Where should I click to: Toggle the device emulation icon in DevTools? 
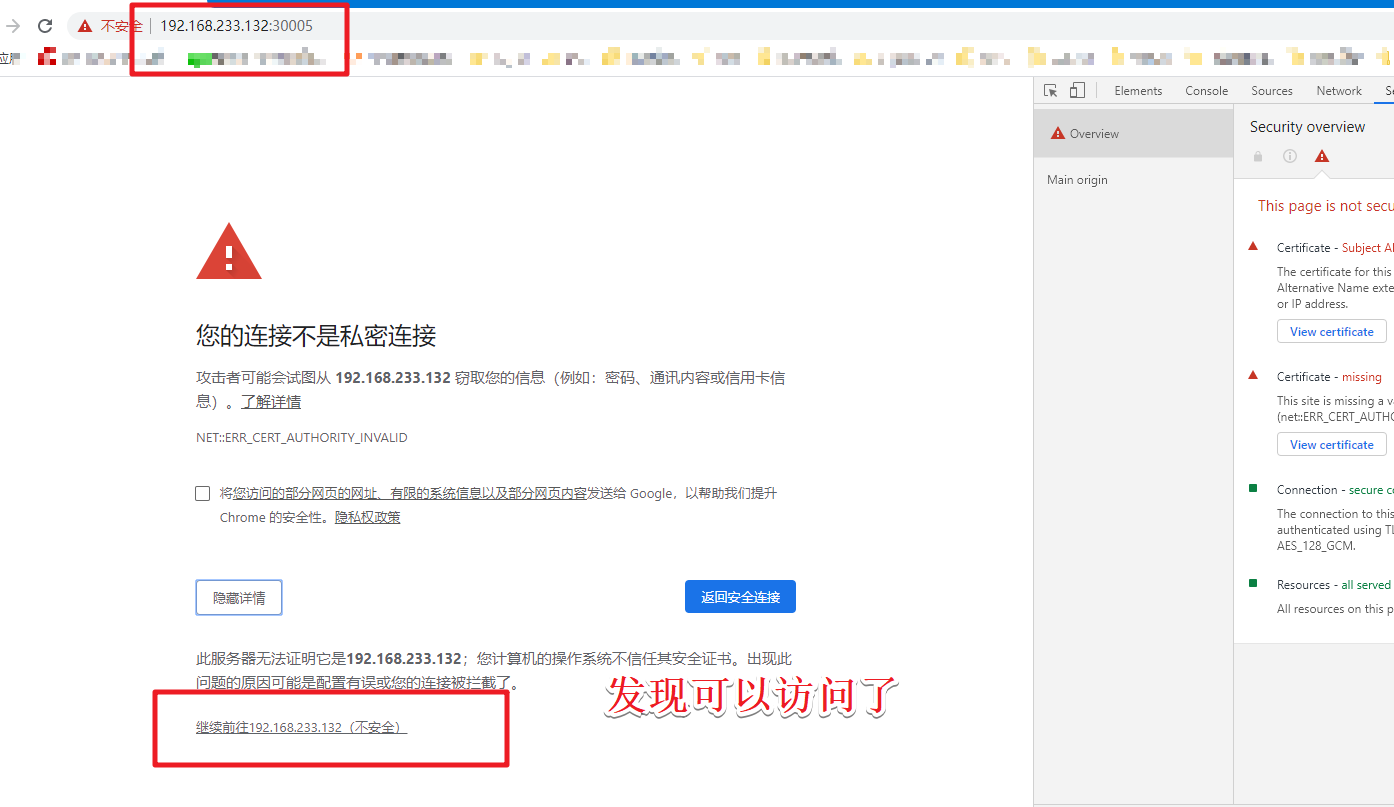point(1077,90)
